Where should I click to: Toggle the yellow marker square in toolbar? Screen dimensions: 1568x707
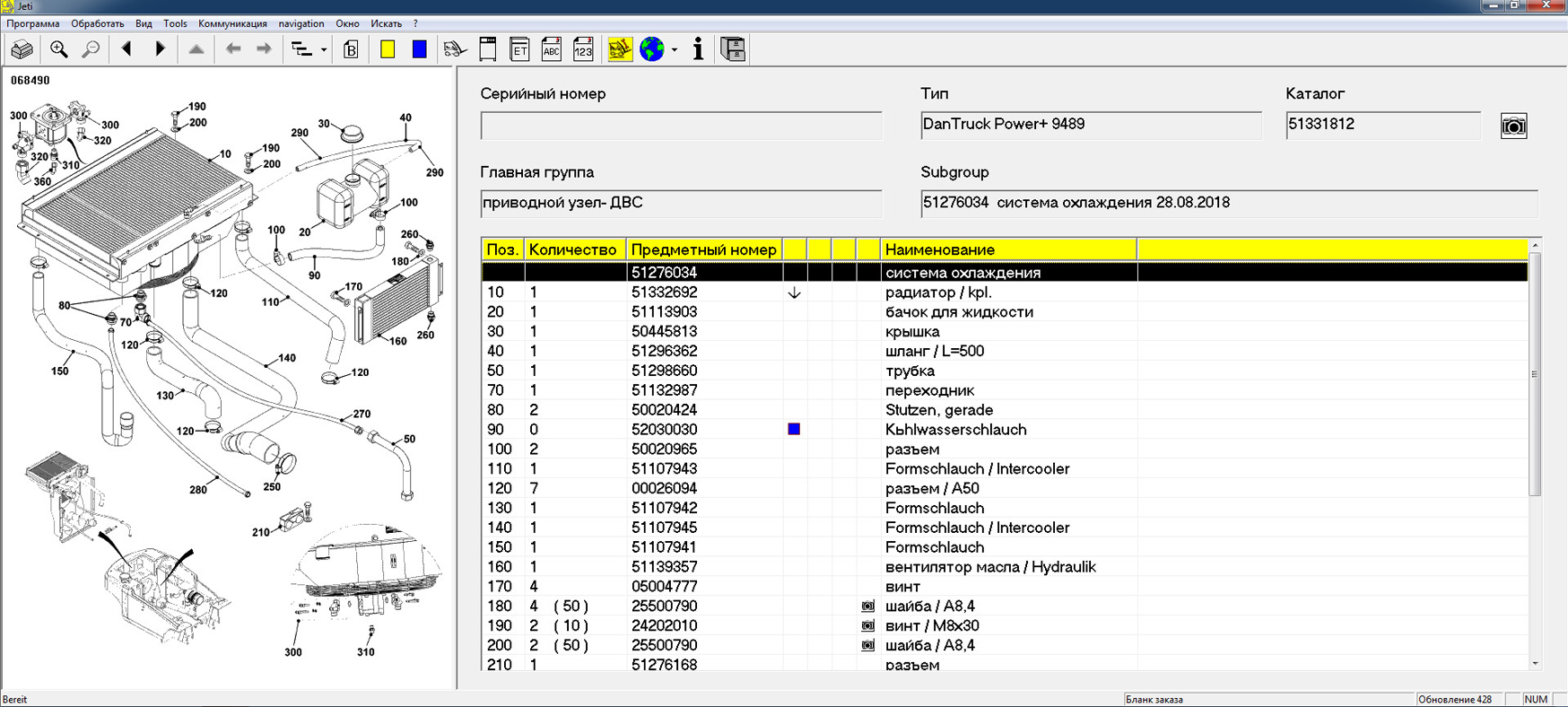click(x=388, y=49)
